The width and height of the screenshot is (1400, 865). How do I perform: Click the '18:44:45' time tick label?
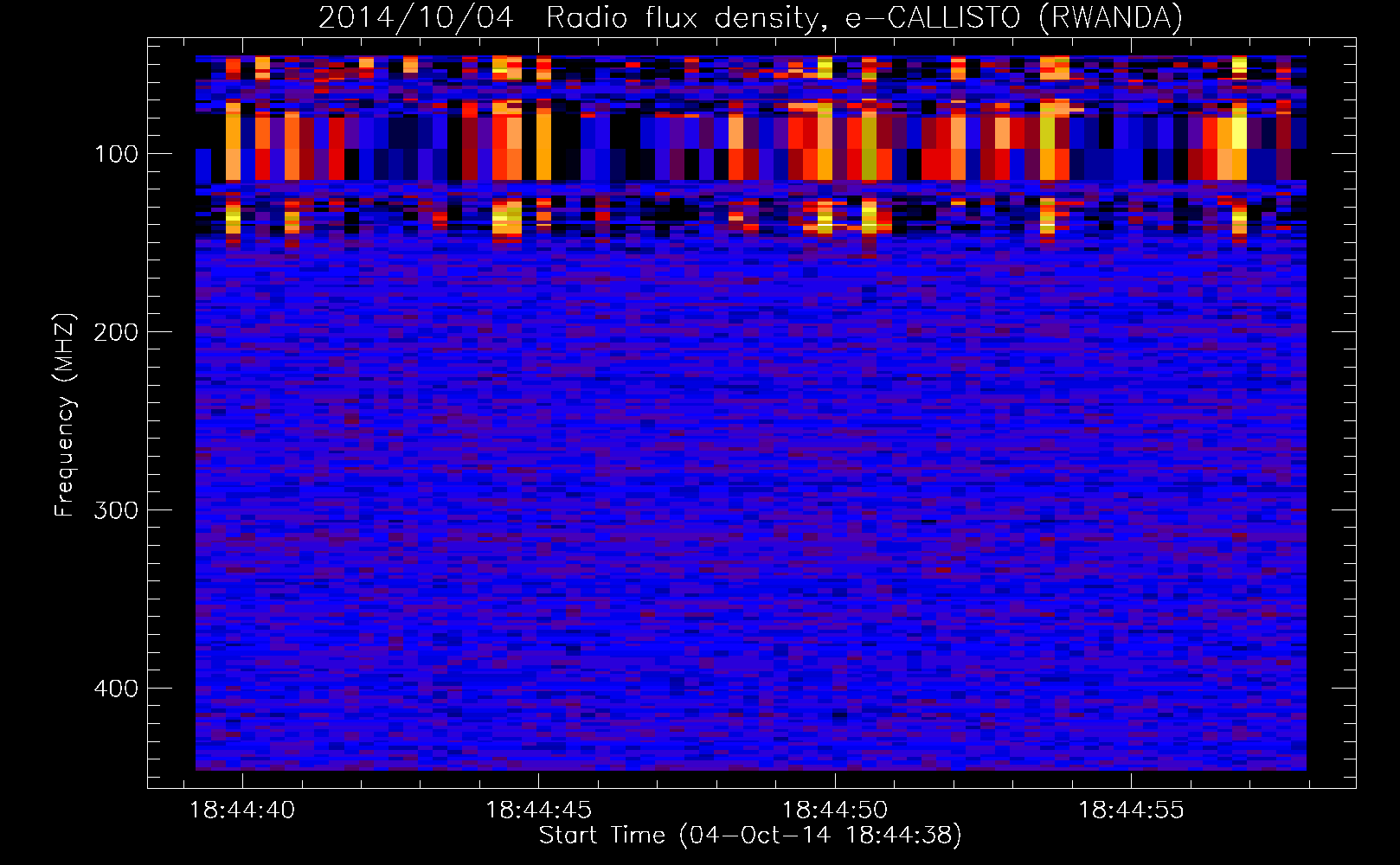click(x=538, y=810)
